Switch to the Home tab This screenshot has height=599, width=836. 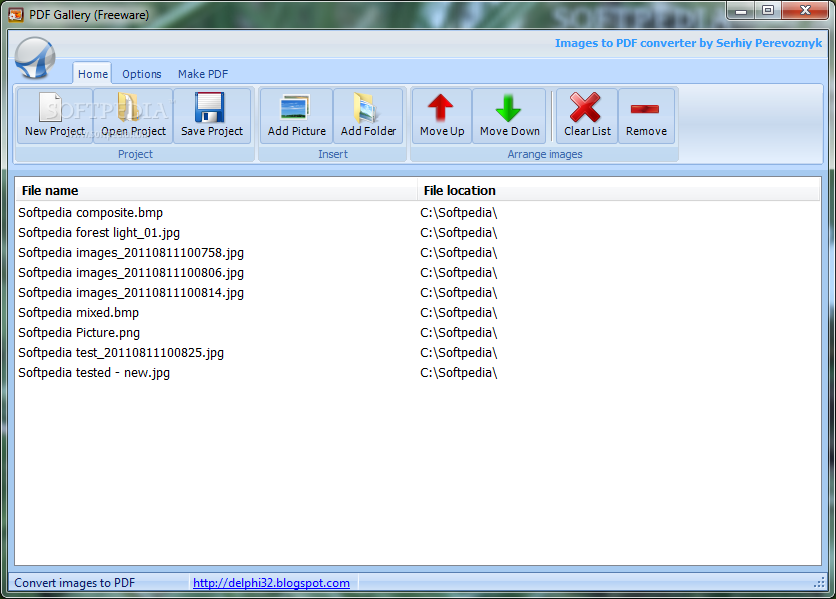click(93, 74)
